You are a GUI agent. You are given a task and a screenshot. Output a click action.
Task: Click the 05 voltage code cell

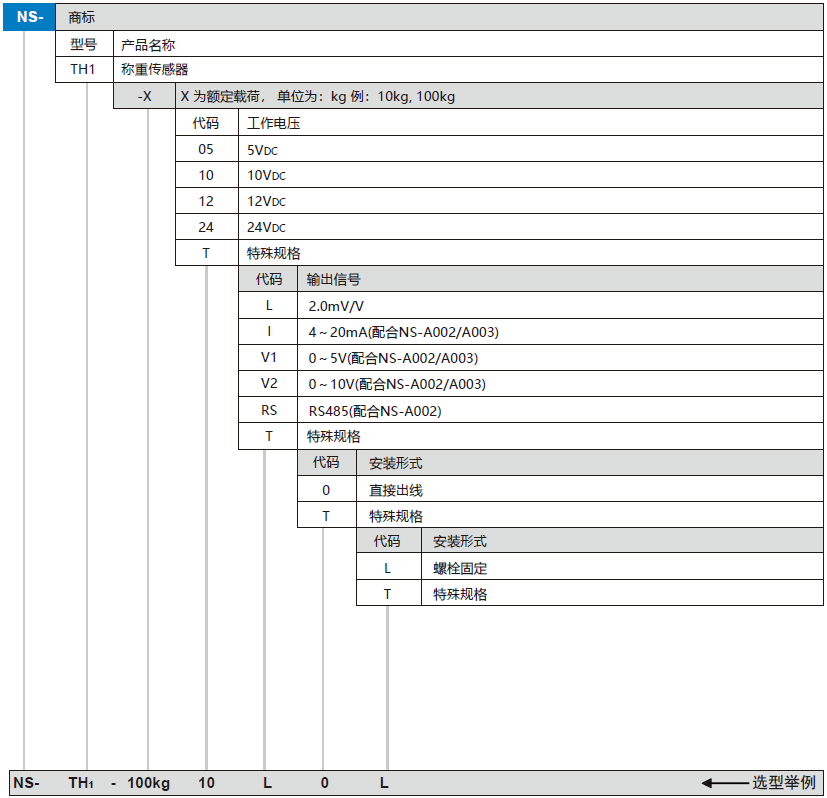[206, 149]
